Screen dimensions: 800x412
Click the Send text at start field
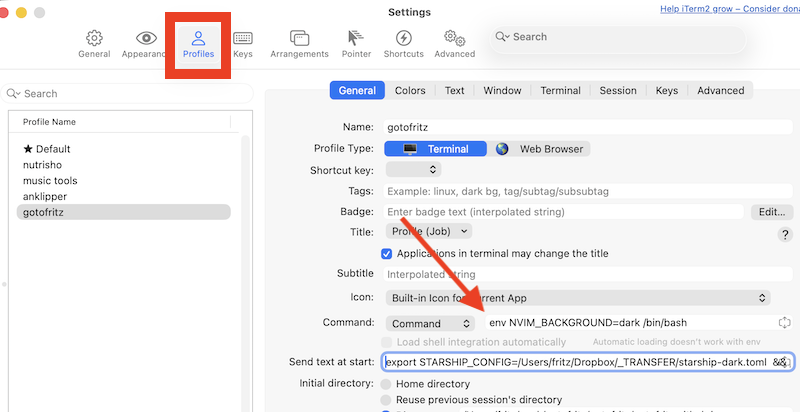click(x=588, y=362)
